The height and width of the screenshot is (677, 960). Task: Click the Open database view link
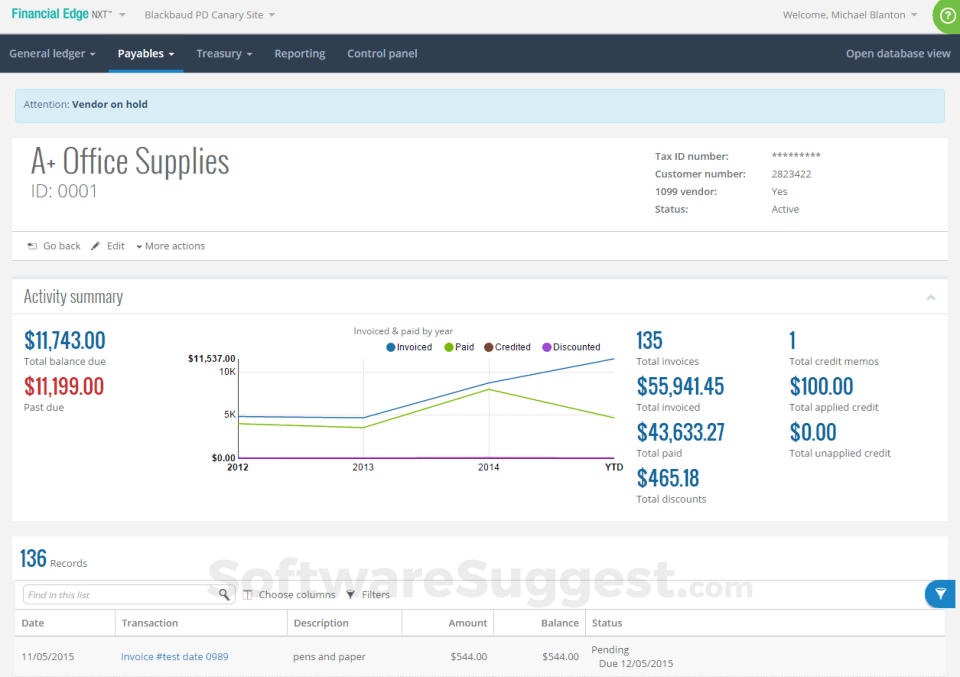[897, 53]
